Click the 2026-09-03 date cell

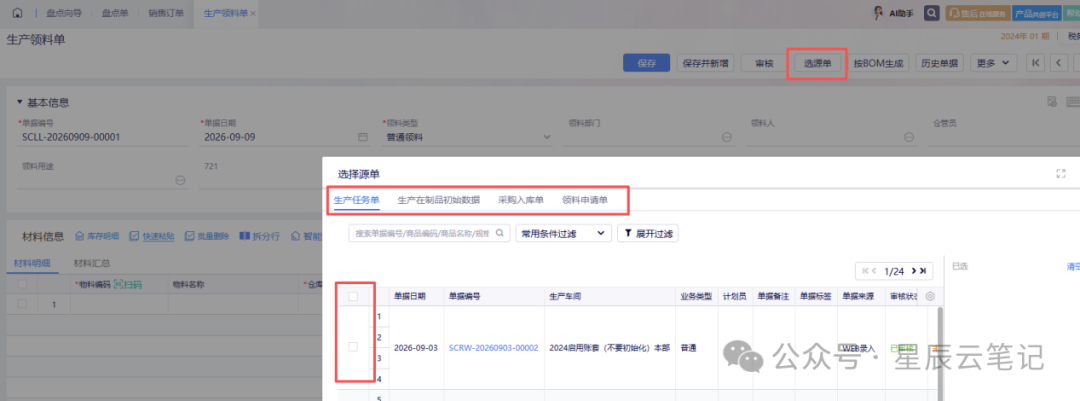tap(415, 348)
